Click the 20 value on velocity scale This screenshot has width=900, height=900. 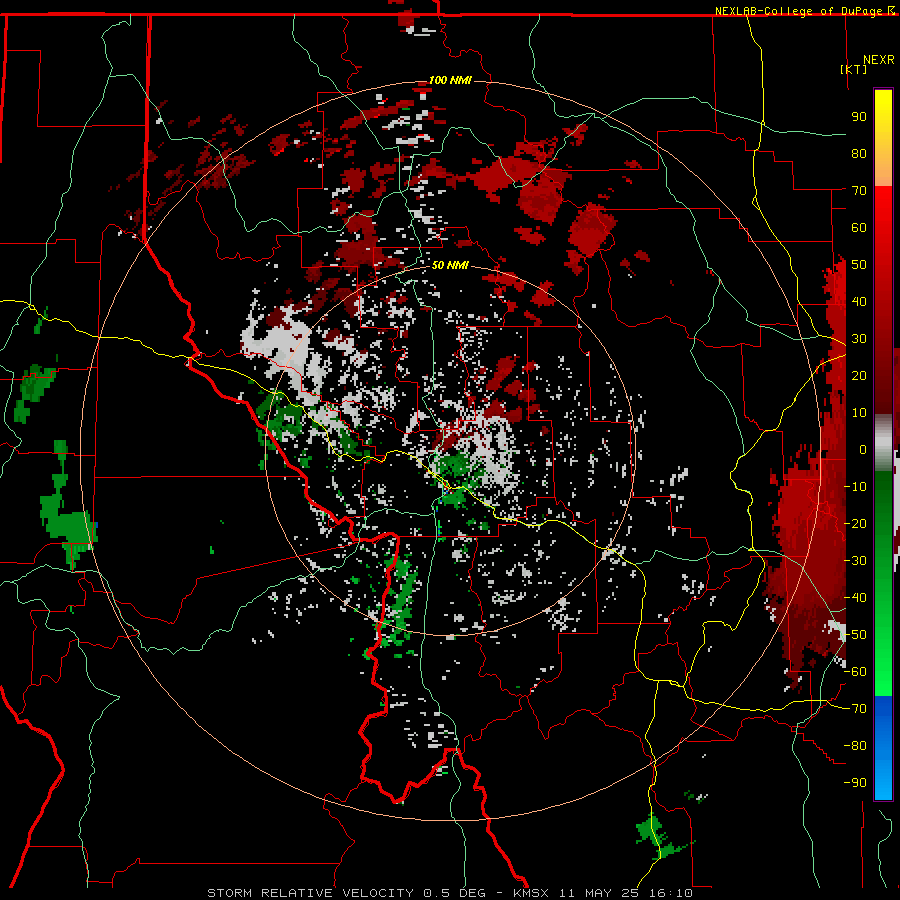point(859,375)
